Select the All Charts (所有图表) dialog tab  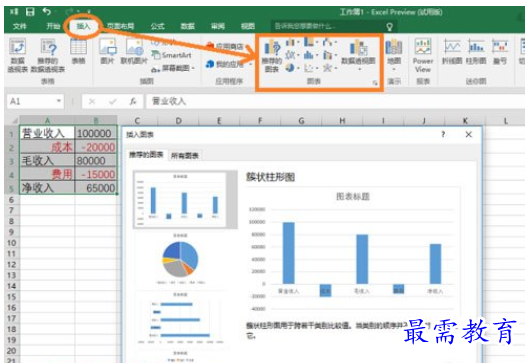click(x=185, y=155)
